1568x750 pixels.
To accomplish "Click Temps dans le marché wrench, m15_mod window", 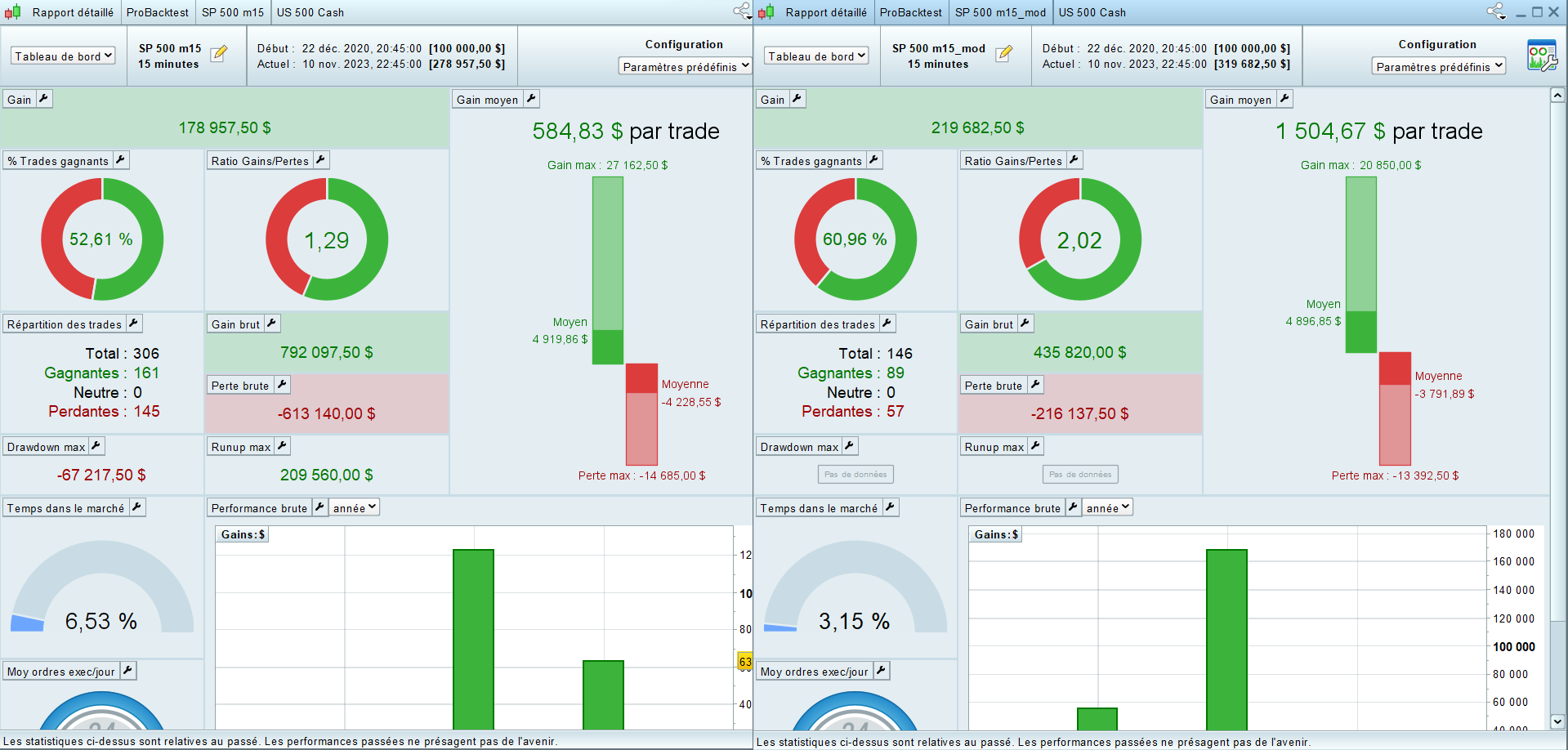I will [x=891, y=507].
